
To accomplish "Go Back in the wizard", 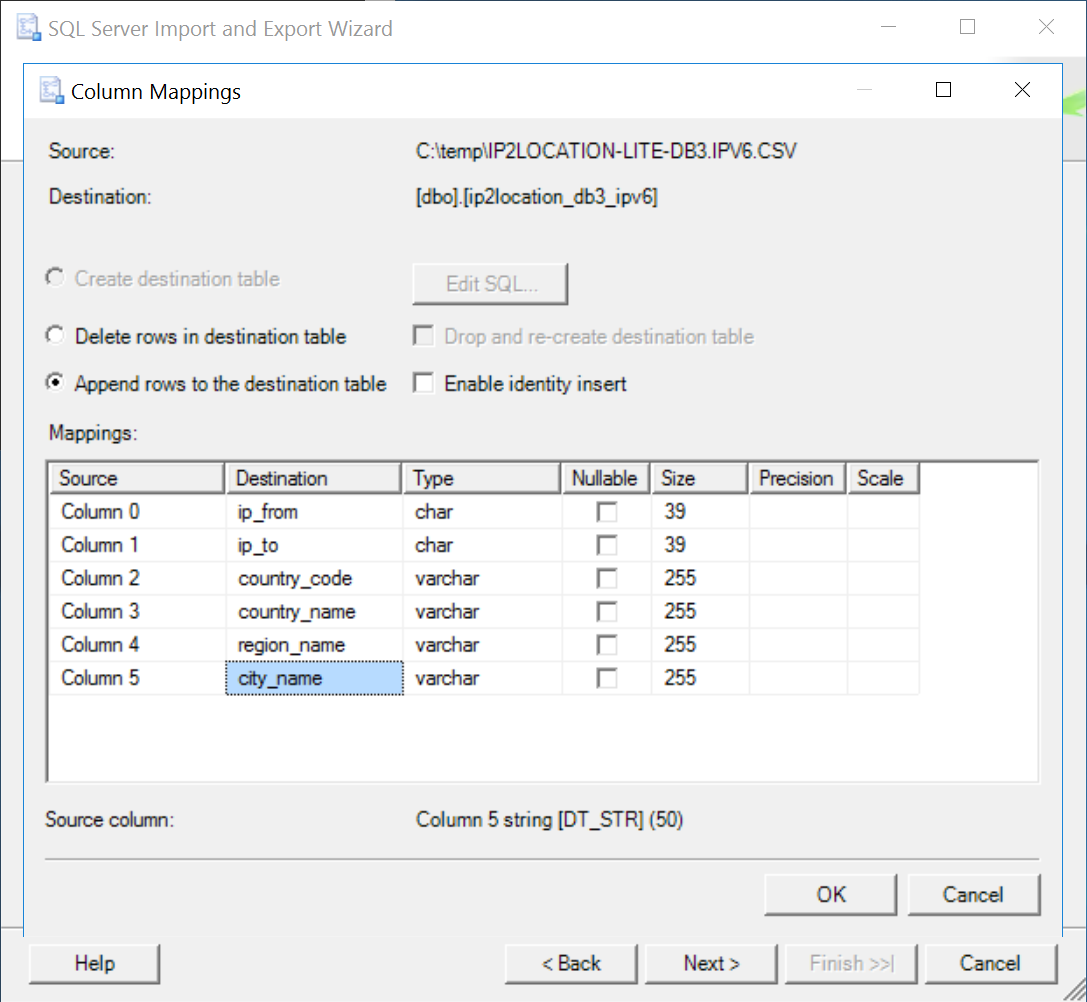I will point(571,963).
